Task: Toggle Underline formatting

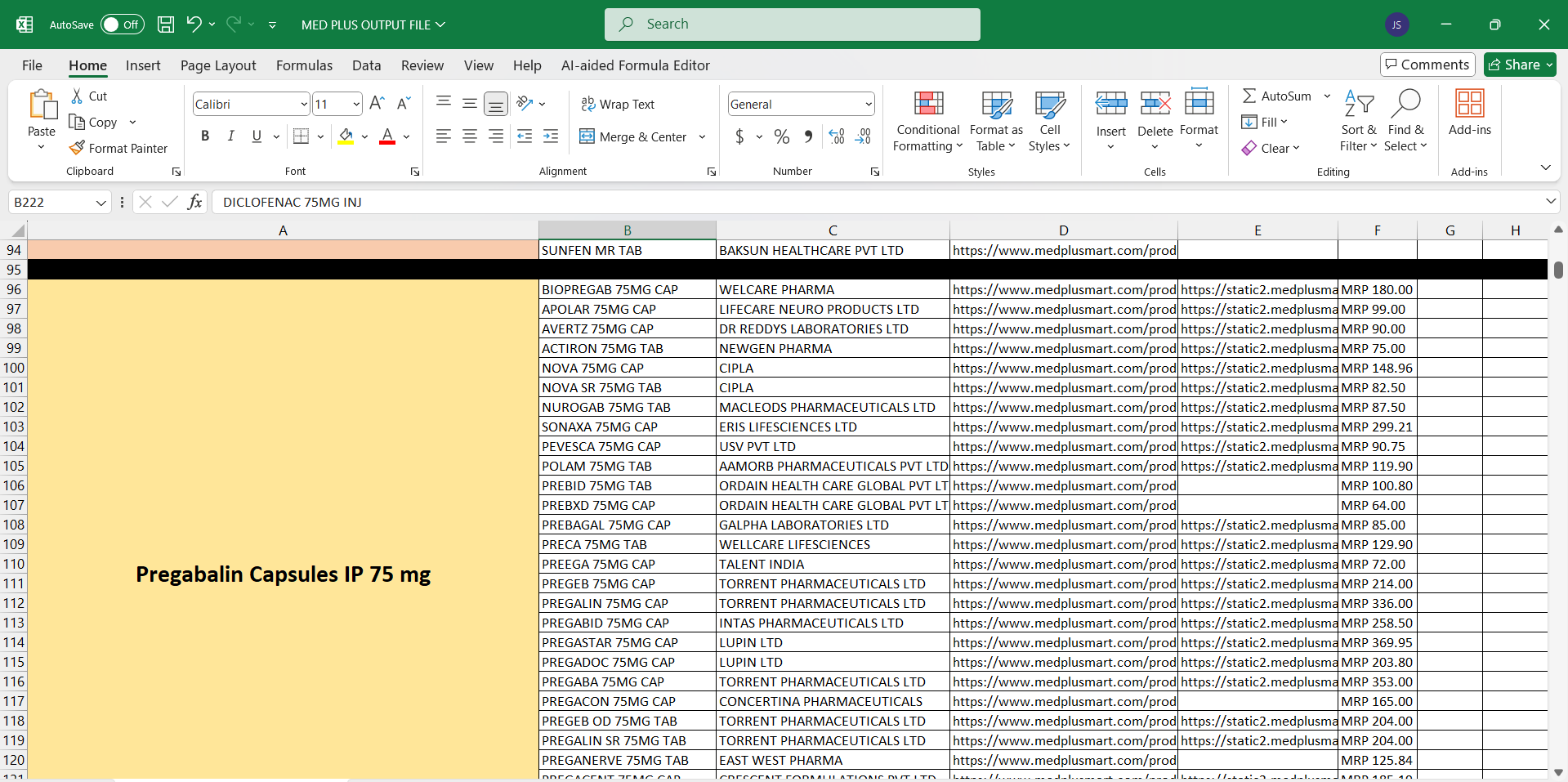Action: (257, 136)
